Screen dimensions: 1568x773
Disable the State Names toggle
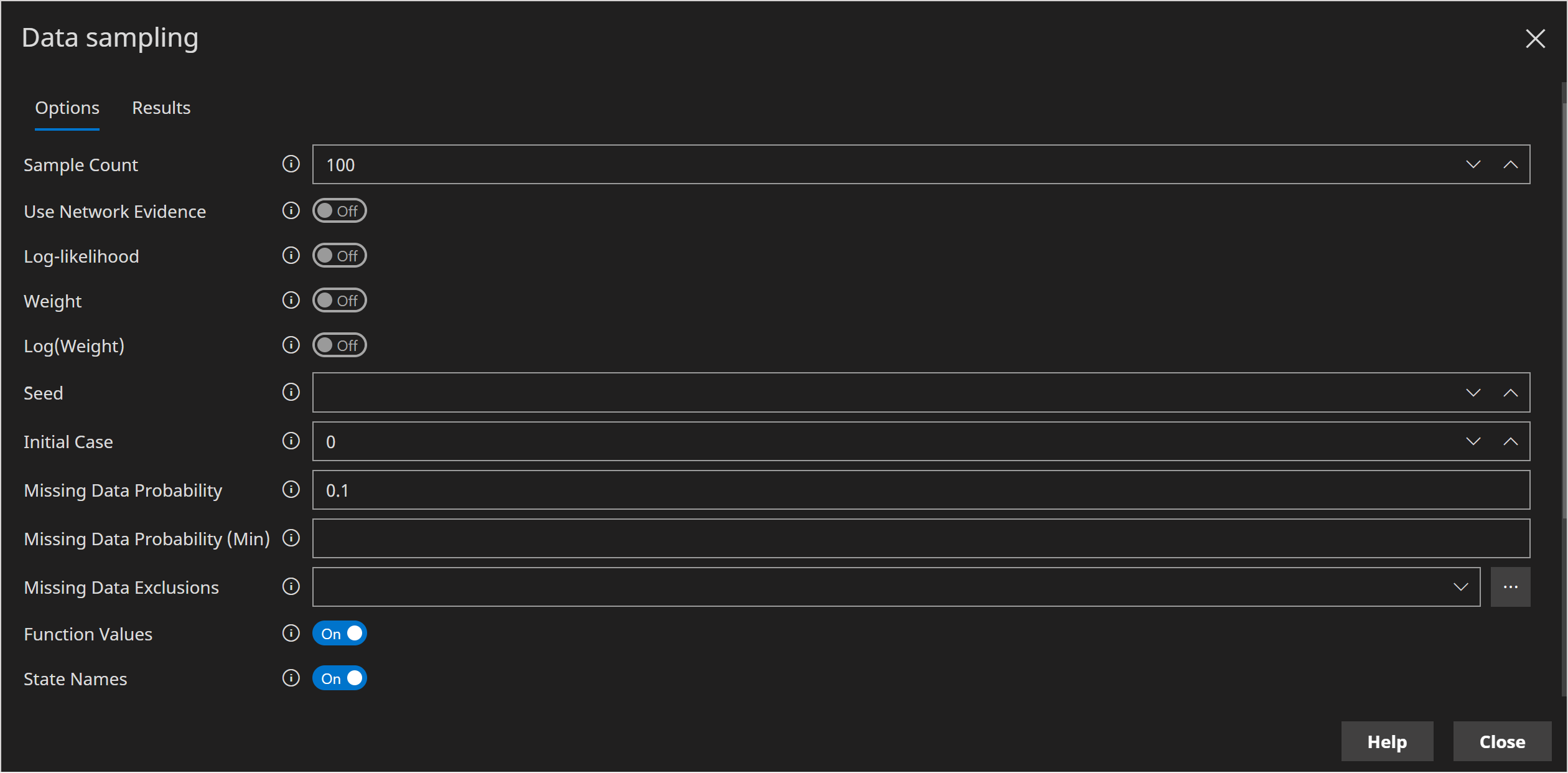pyautogui.click(x=339, y=678)
